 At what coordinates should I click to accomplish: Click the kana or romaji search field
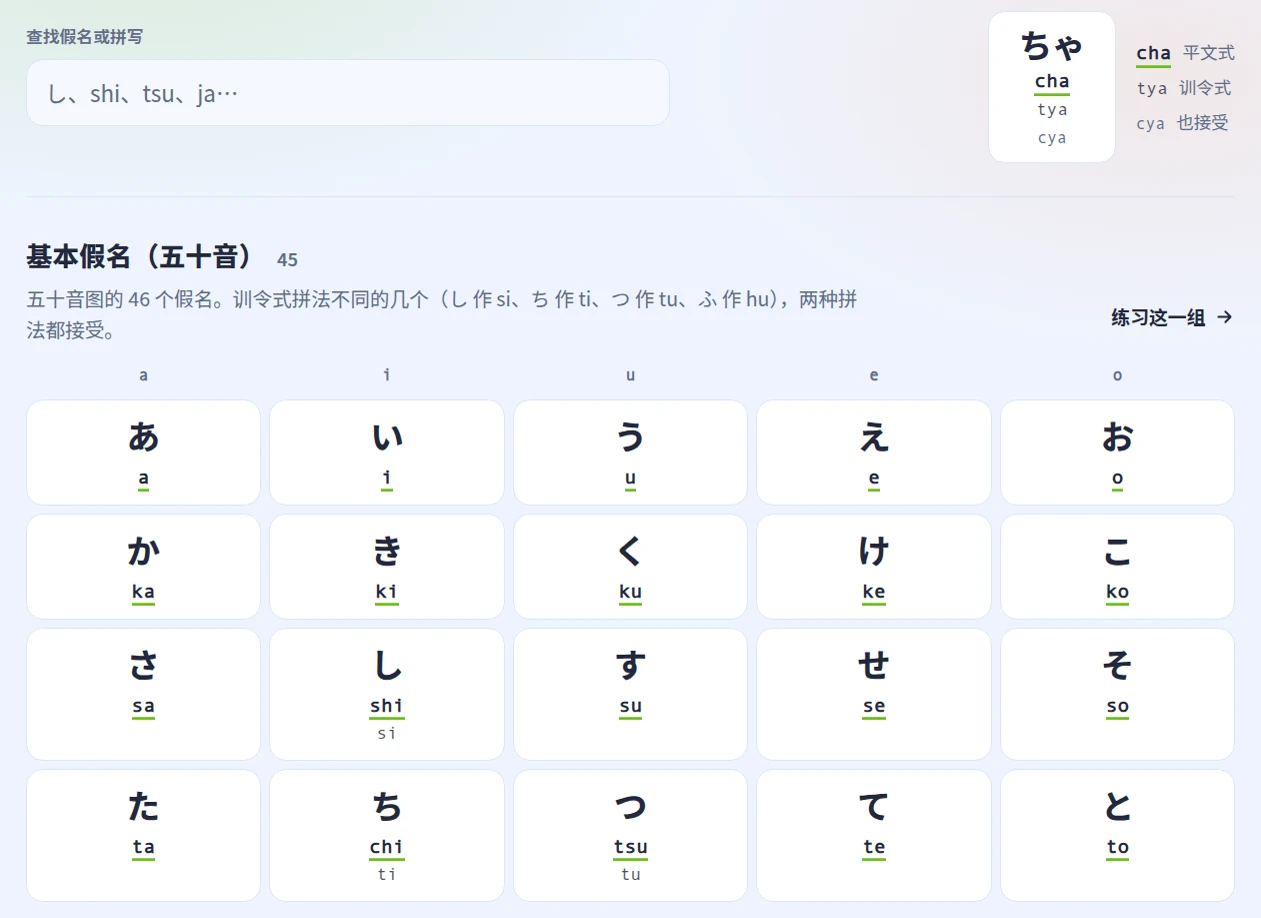(x=348, y=93)
